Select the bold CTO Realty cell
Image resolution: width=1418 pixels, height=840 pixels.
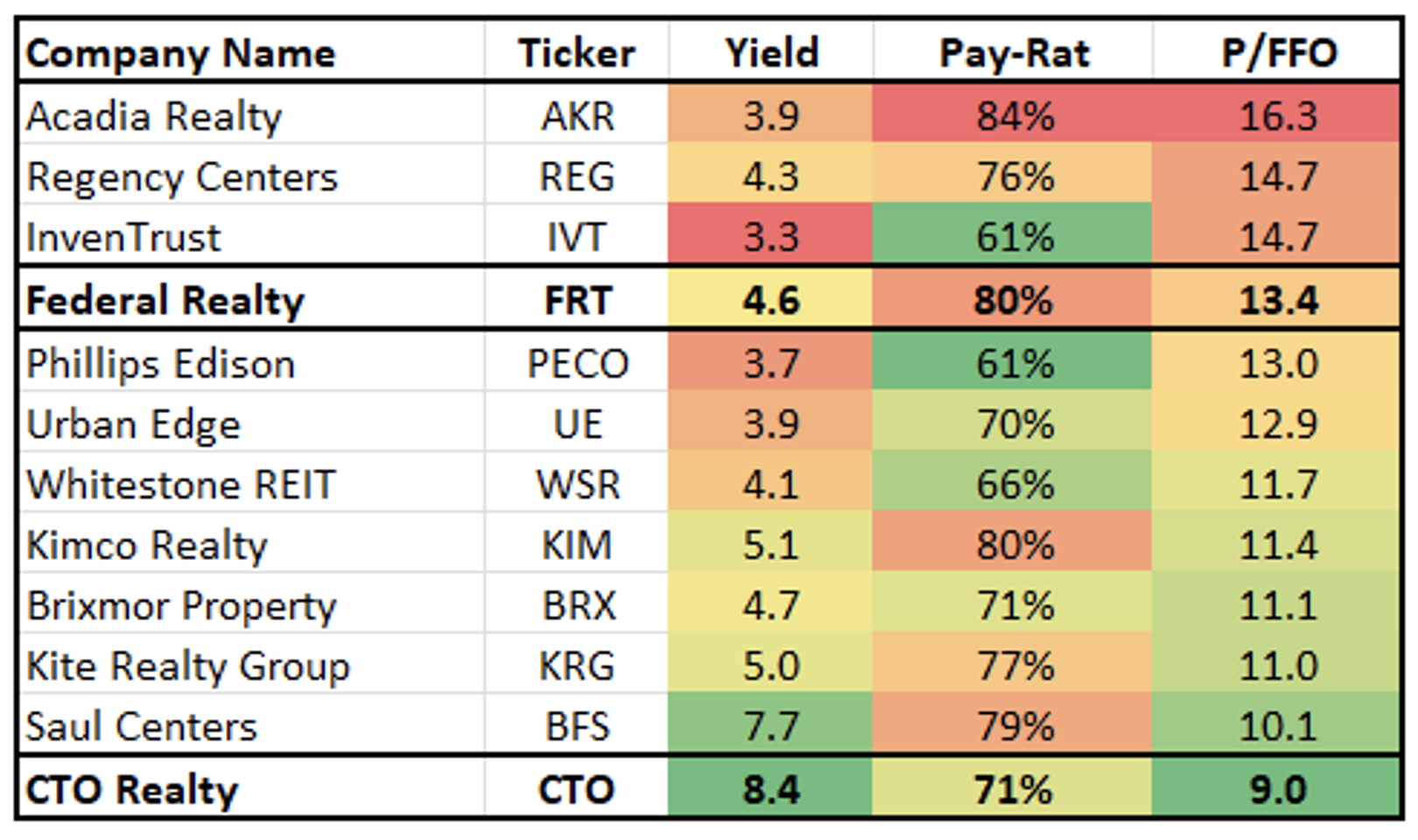[132, 790]
